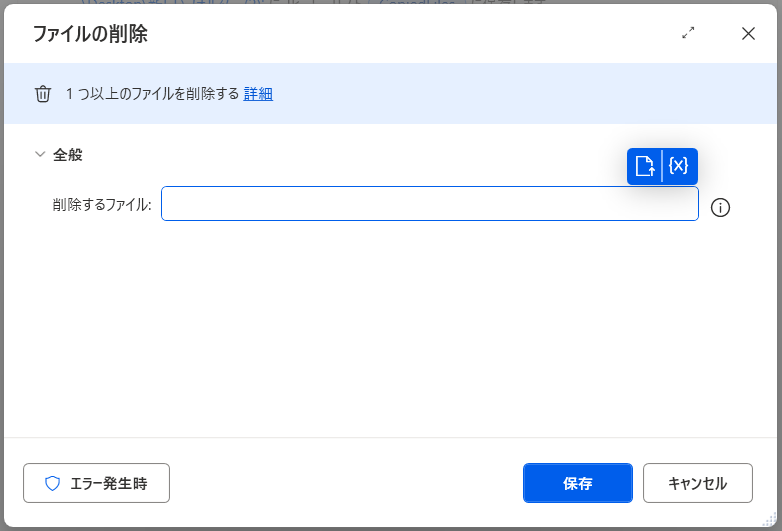Click the file selection icon
The width and height of the screenshot is (782, 531).
[x=645, y=166]
